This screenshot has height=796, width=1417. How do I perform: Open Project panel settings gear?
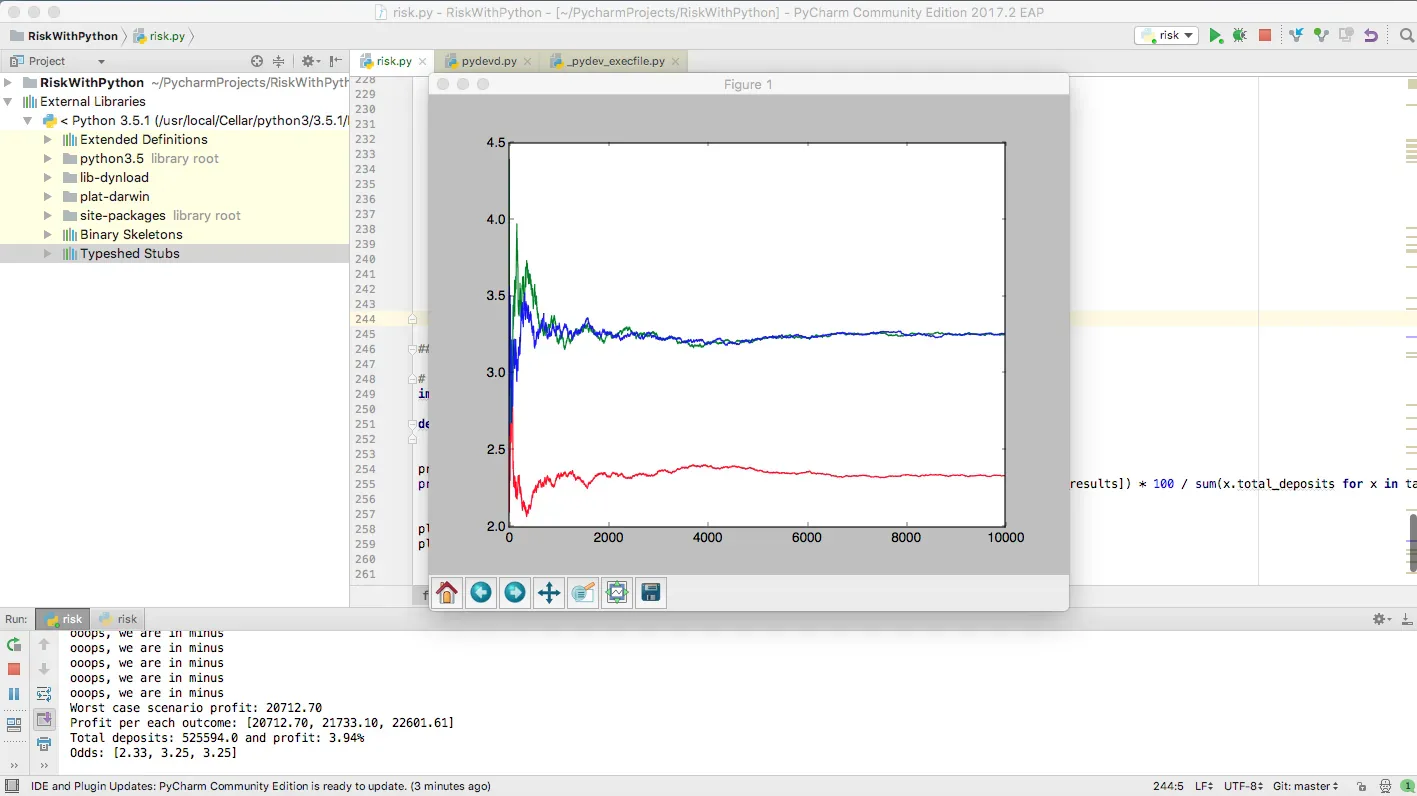[310, 61]
